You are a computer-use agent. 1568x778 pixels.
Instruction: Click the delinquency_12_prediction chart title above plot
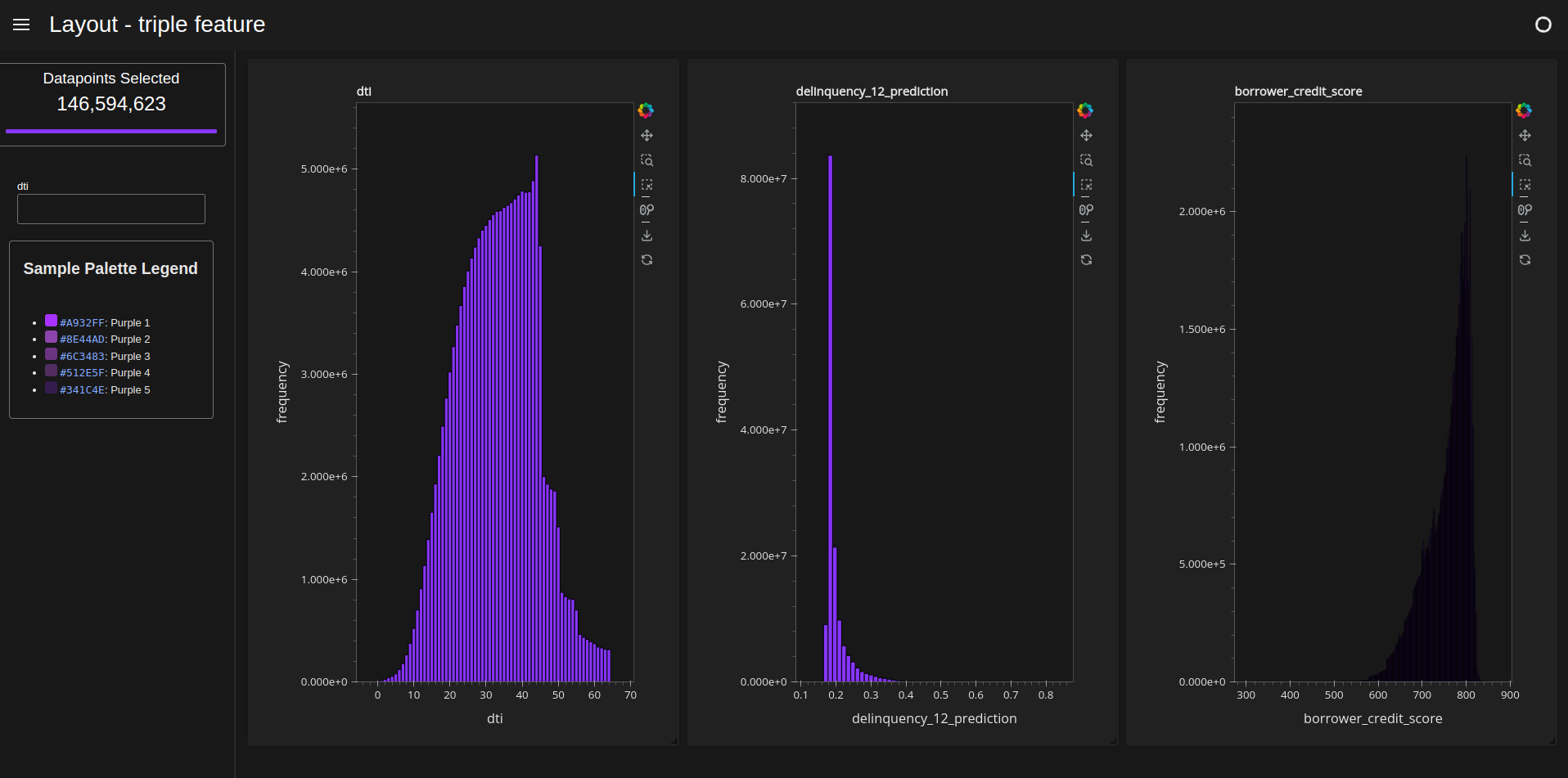tap(872, 92)
